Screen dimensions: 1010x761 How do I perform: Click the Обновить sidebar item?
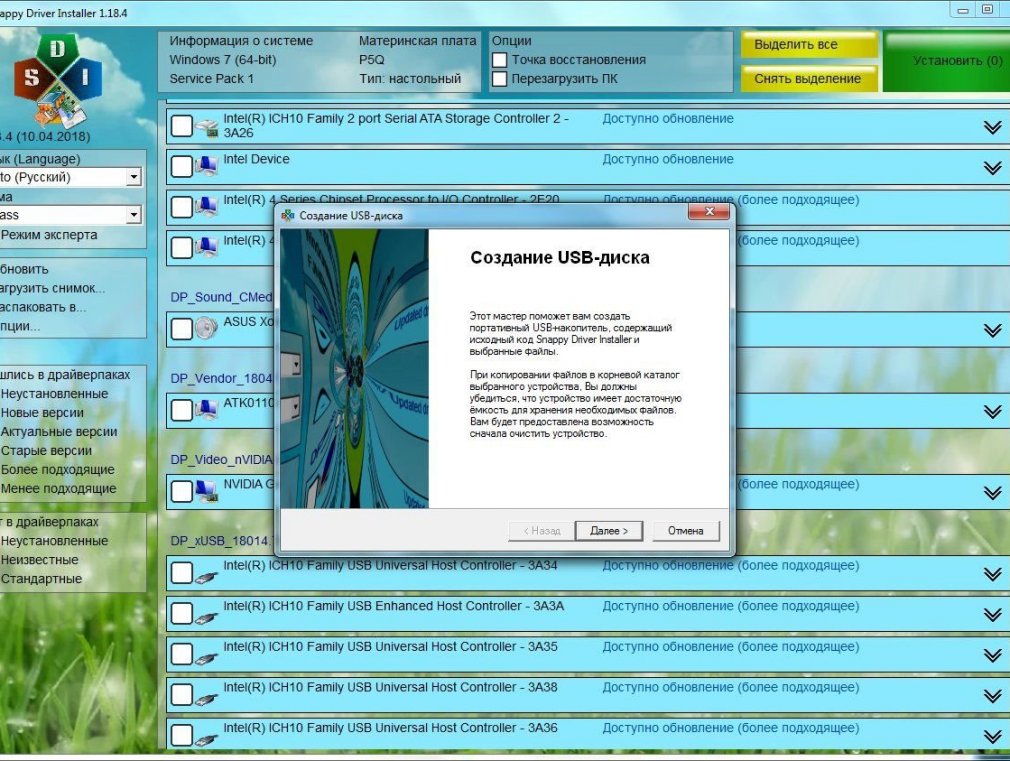coord(24,269)
